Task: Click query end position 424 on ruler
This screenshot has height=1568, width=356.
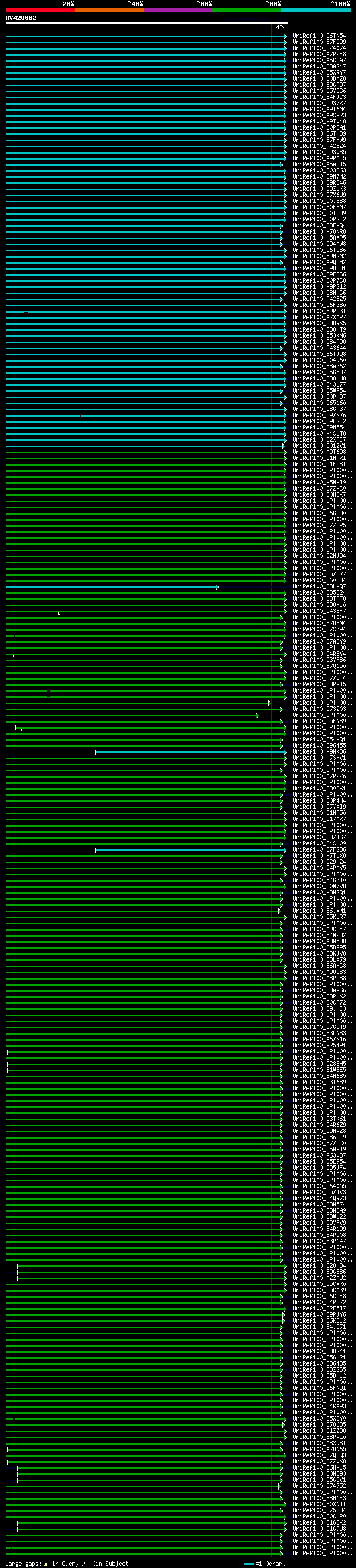Action: click(280, 27)
